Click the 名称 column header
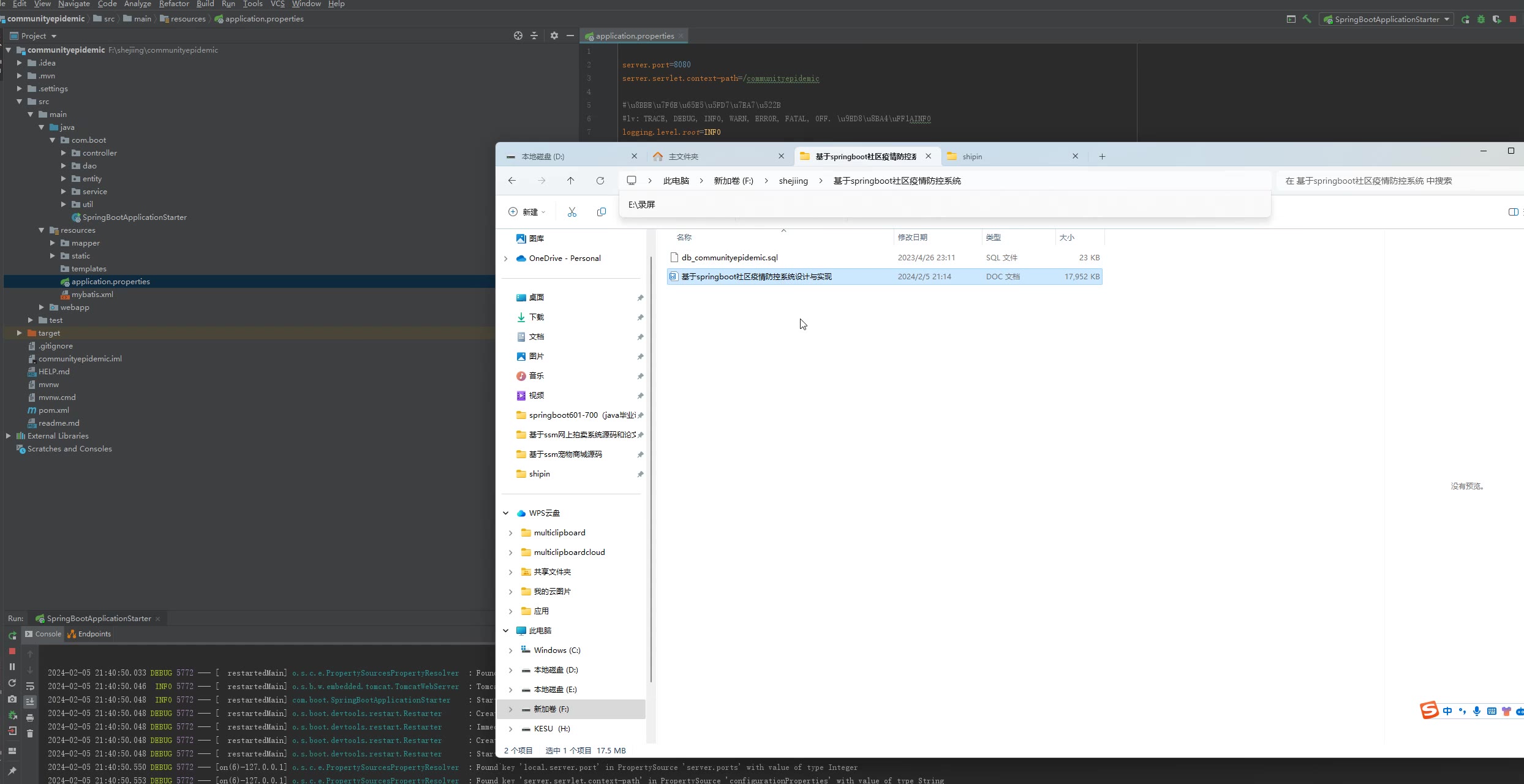The image size is (1524, 784). [x=684, y=238]
